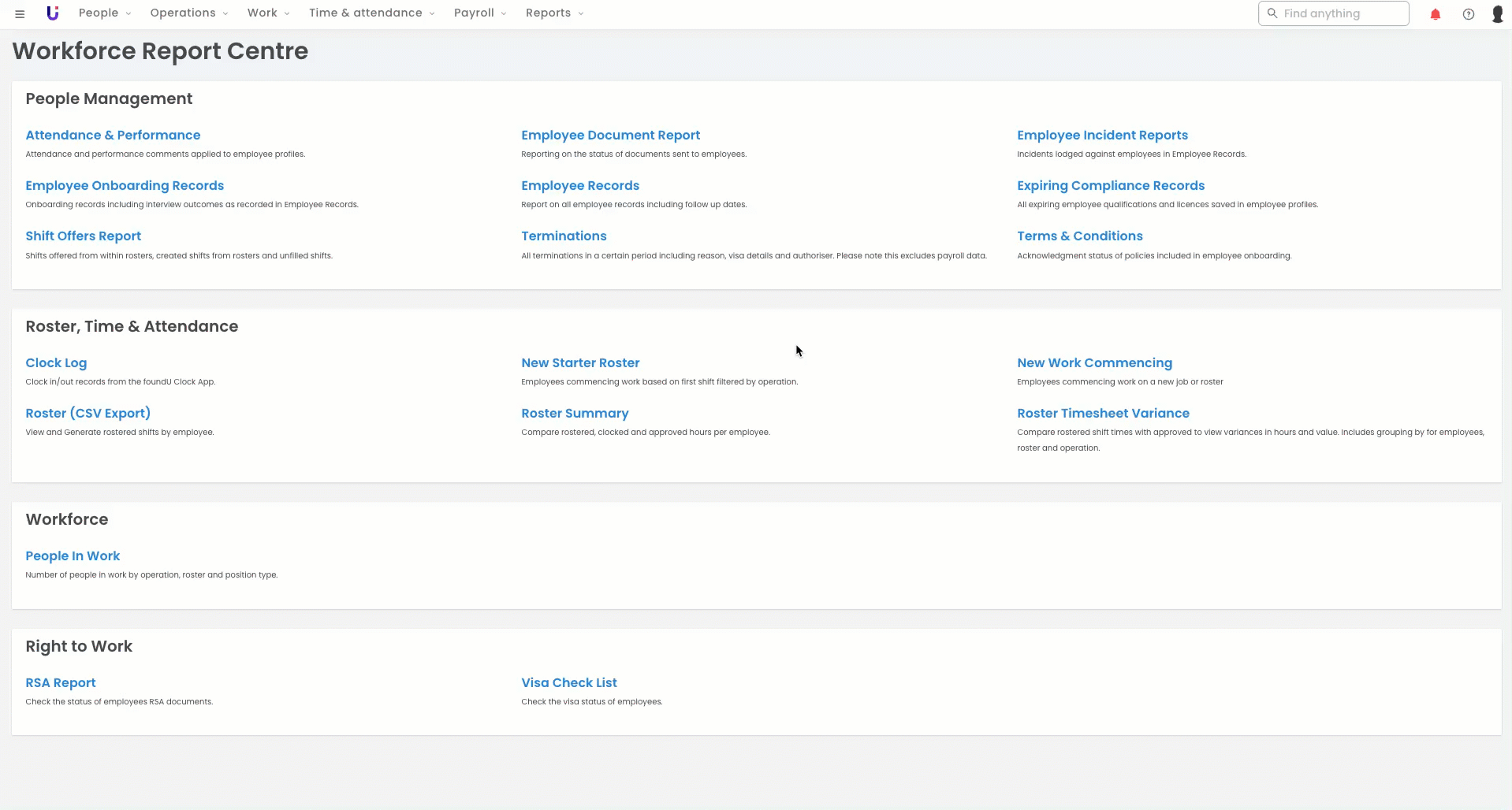The width and height of the screenshot is (1512, 810).
Task: Type in the Find anything field
Action: pos(1340,13)
